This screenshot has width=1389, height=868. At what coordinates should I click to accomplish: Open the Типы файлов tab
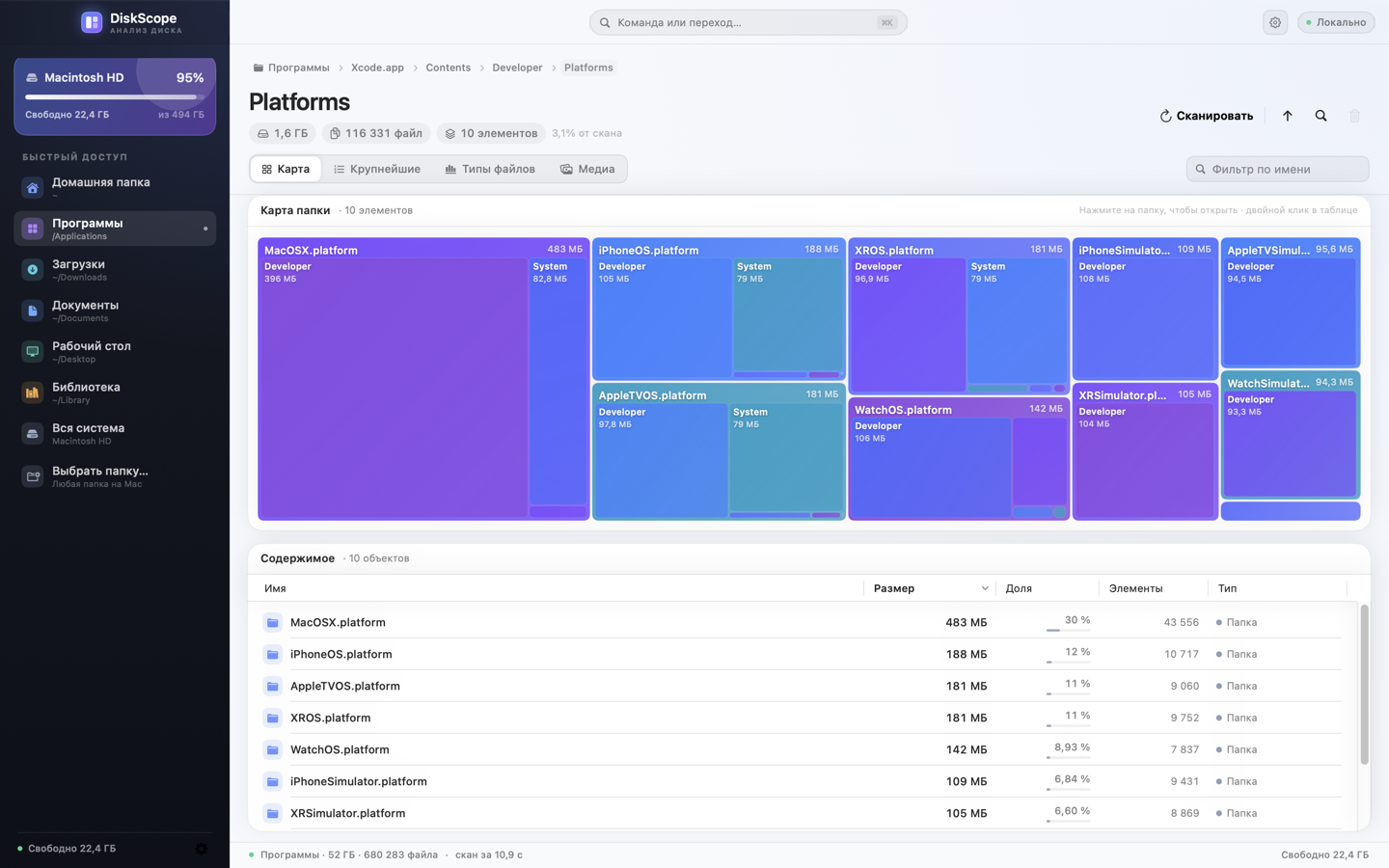[490, 169]
